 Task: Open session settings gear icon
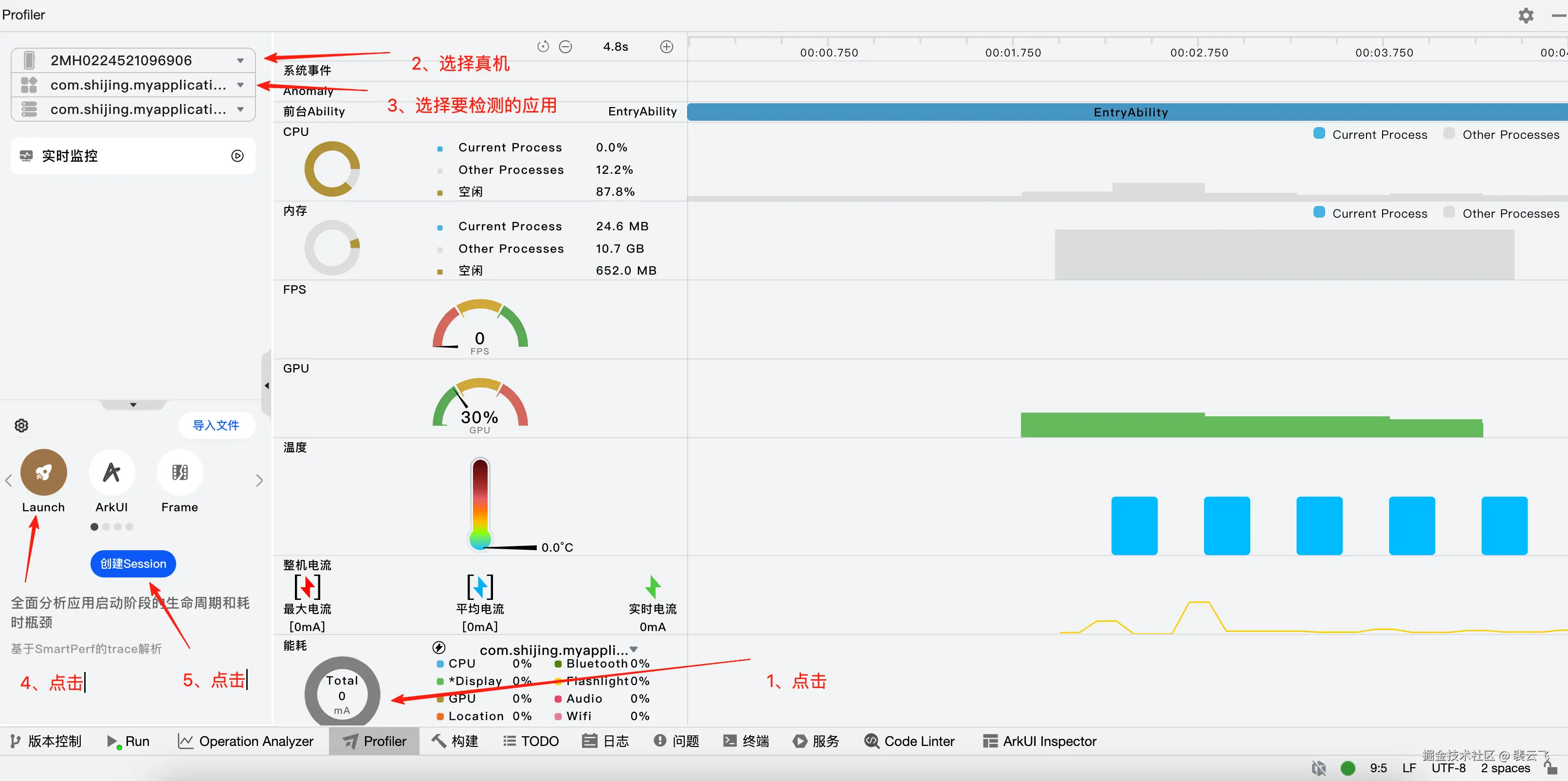21,425
